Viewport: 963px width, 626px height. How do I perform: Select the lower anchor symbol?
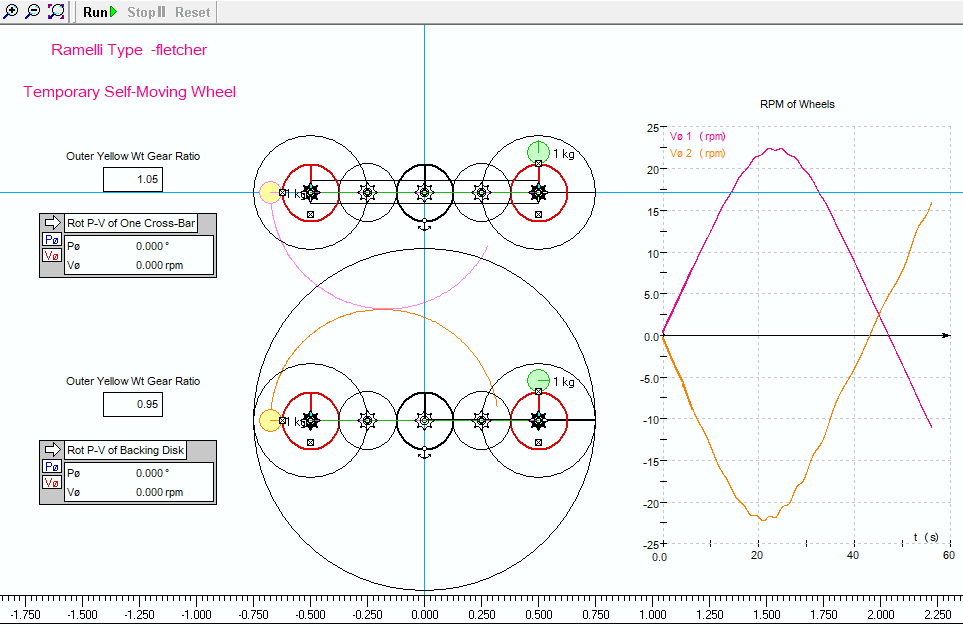(424, 455)
